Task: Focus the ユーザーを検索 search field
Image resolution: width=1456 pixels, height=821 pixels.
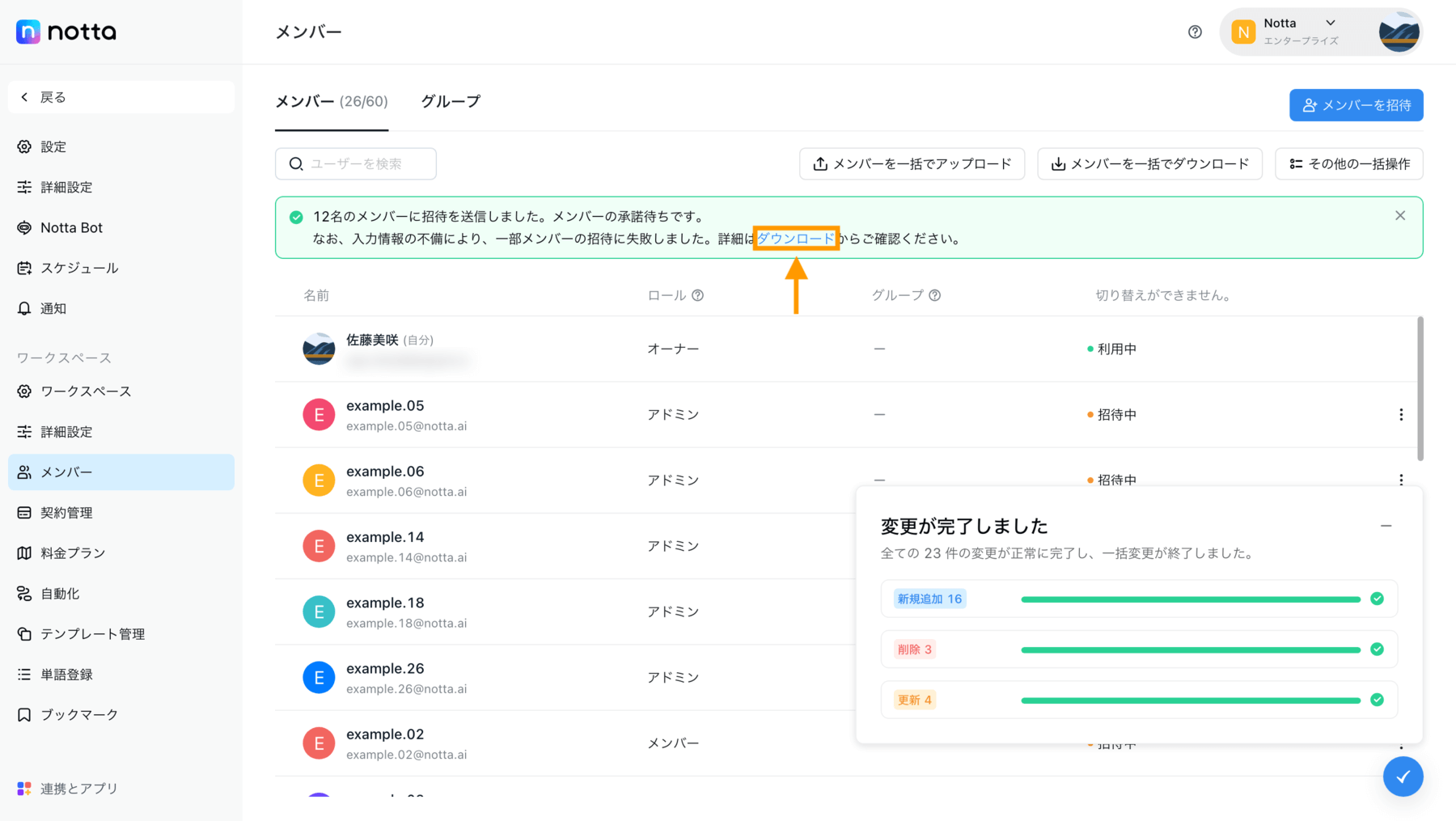Action: coord(356,163)
